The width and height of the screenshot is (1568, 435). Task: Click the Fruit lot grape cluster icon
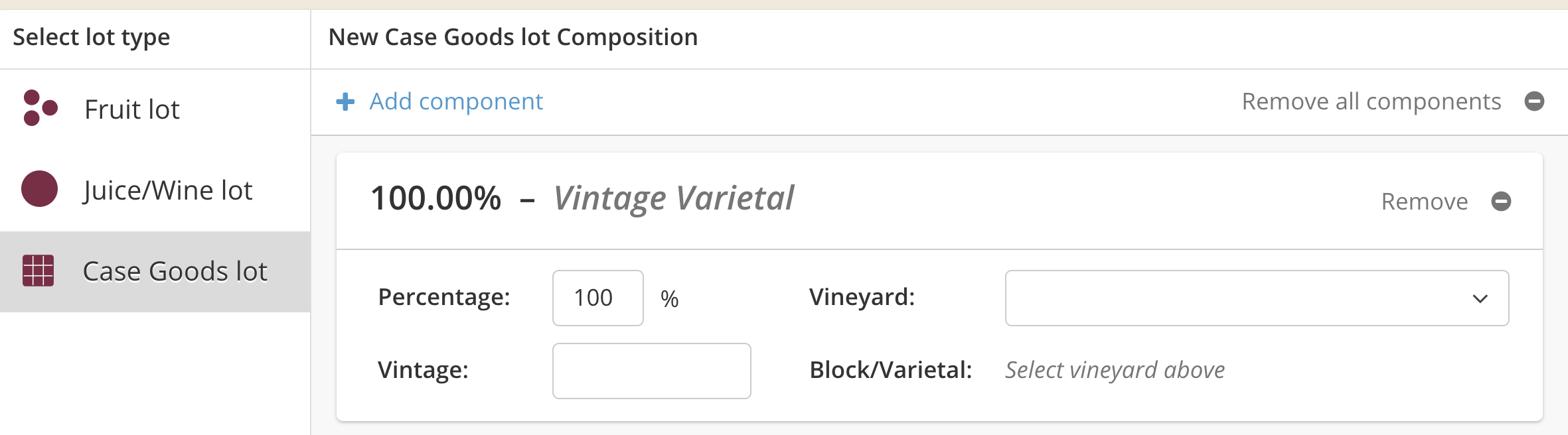click(x=39, y=108)
